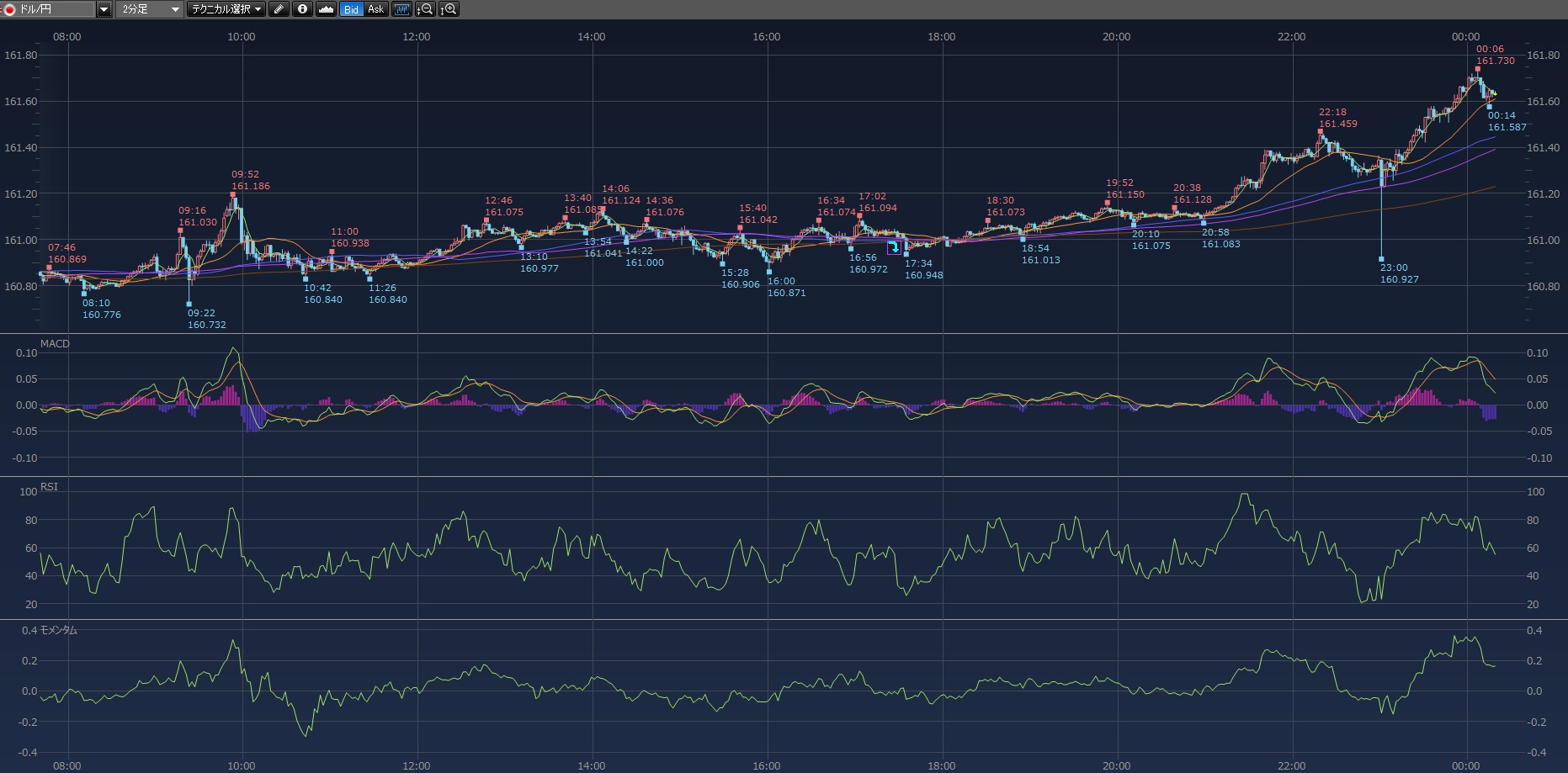Zoom out the chart with magnifier minus
Image resolution: width=1568 pixels, height=773 pixels.
point(426,9)
